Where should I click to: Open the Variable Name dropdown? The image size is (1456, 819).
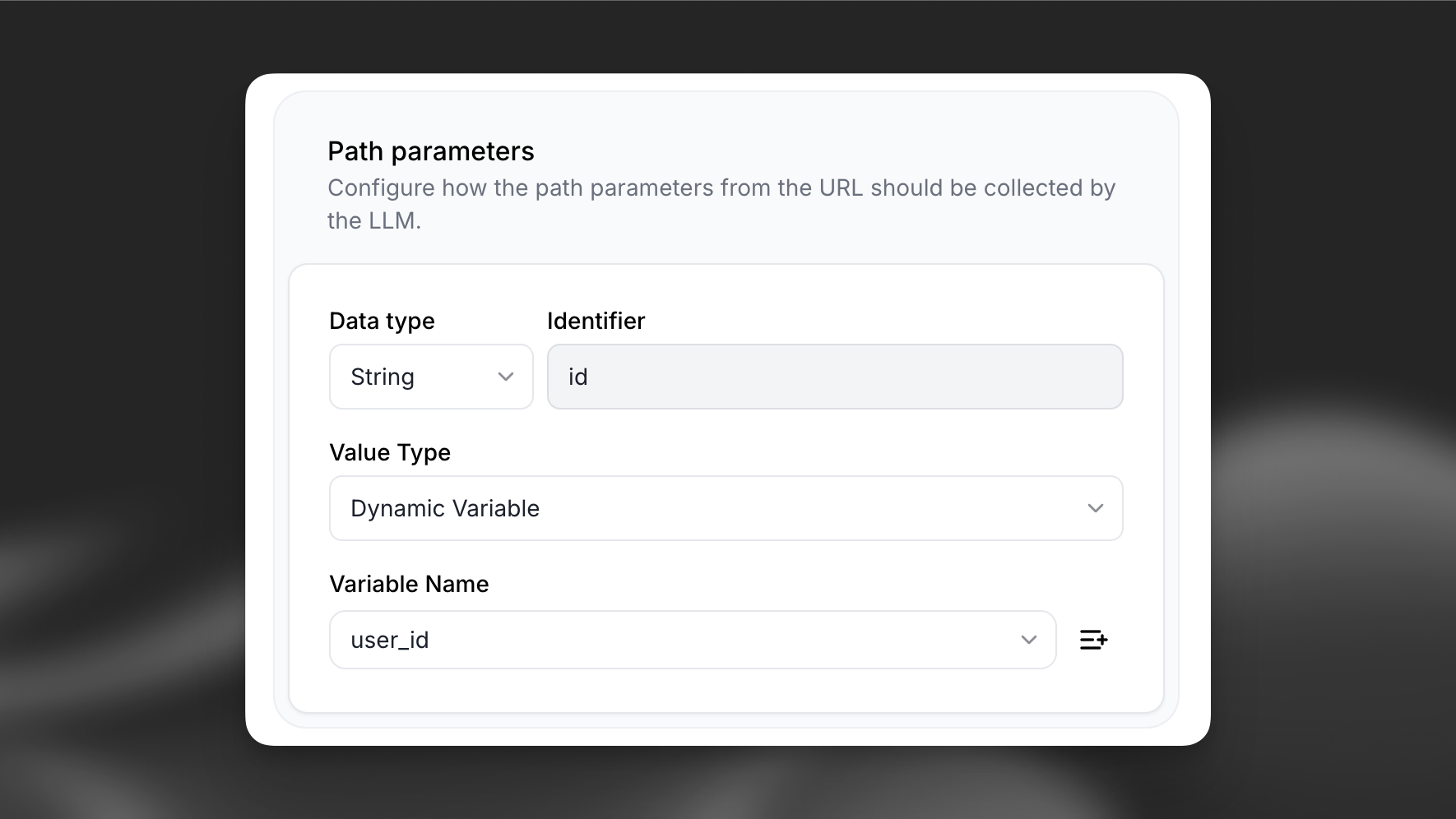pos(692,640)
